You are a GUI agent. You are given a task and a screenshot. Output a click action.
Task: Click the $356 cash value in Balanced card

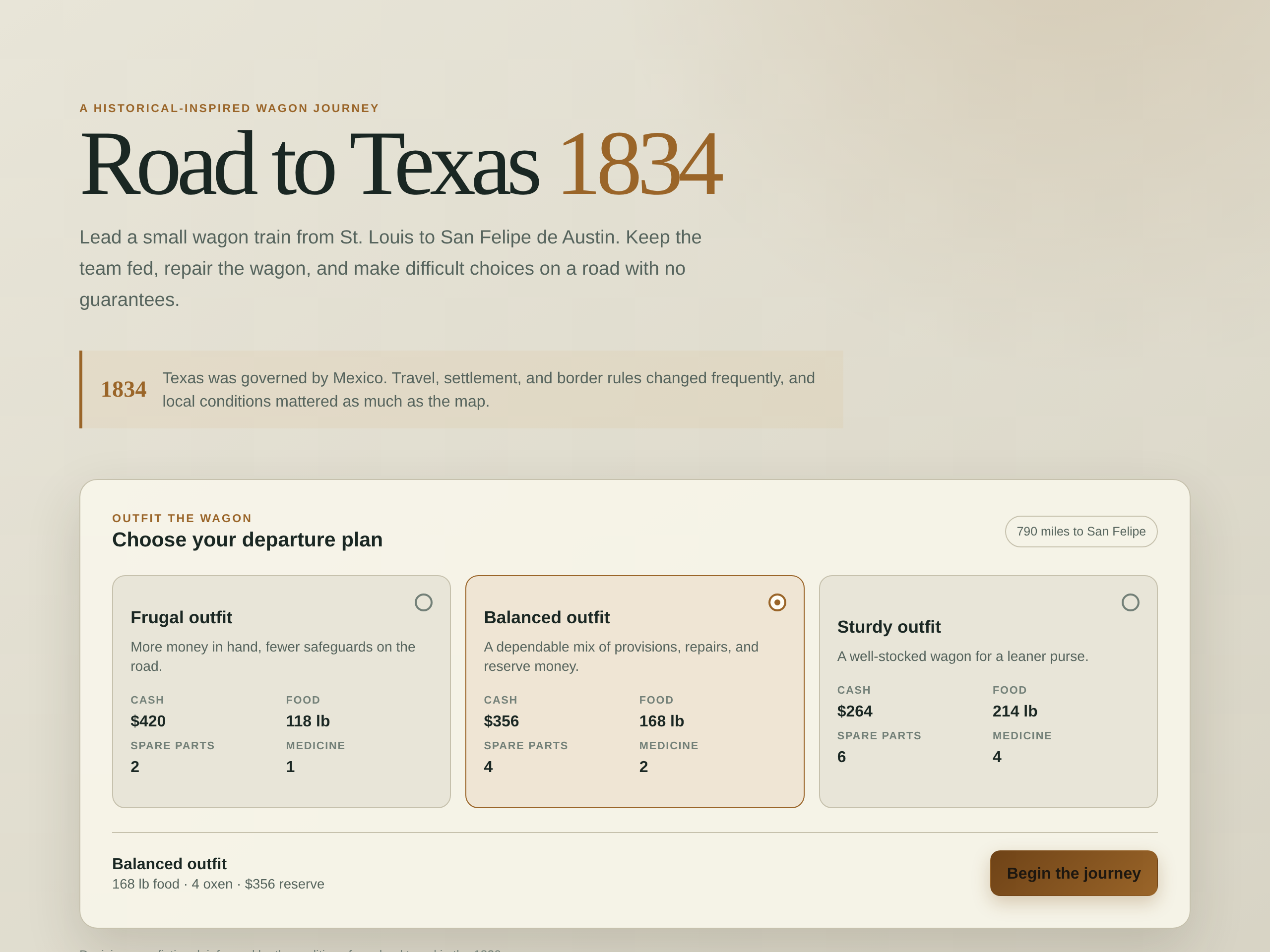pos(501,721)
